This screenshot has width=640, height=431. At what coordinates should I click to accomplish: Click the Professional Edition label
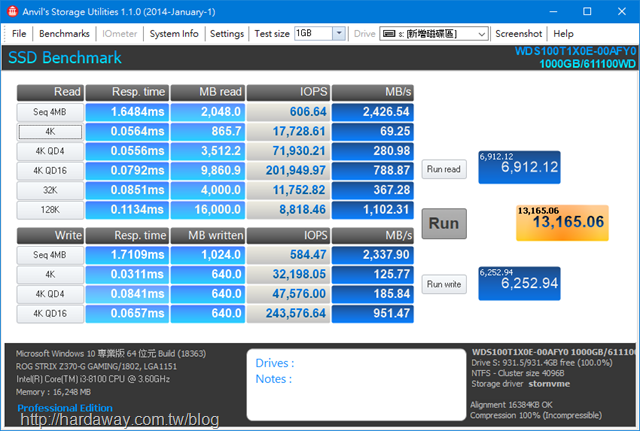[x=65, y=408]
